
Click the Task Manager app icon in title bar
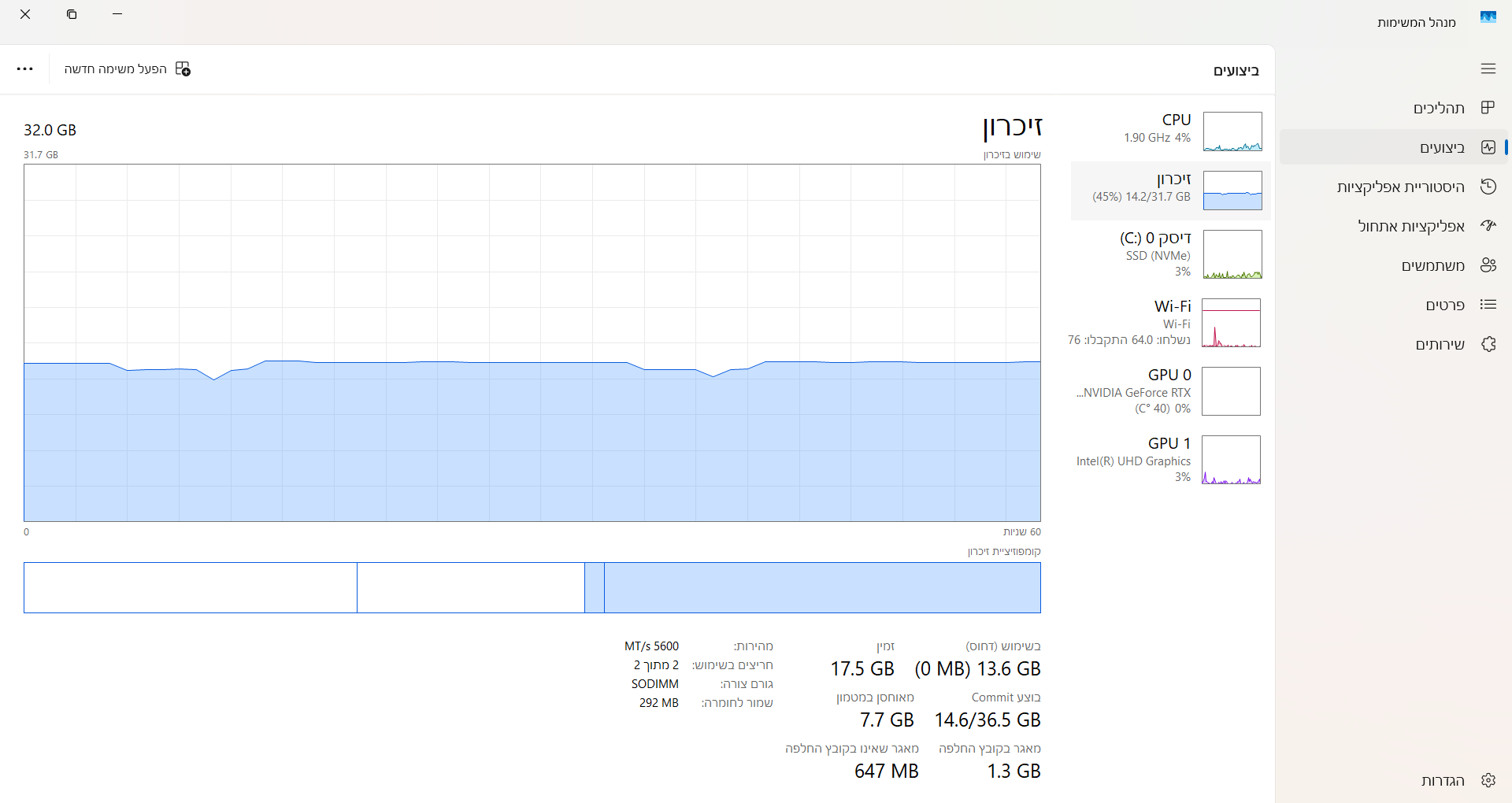[1488, 17]
